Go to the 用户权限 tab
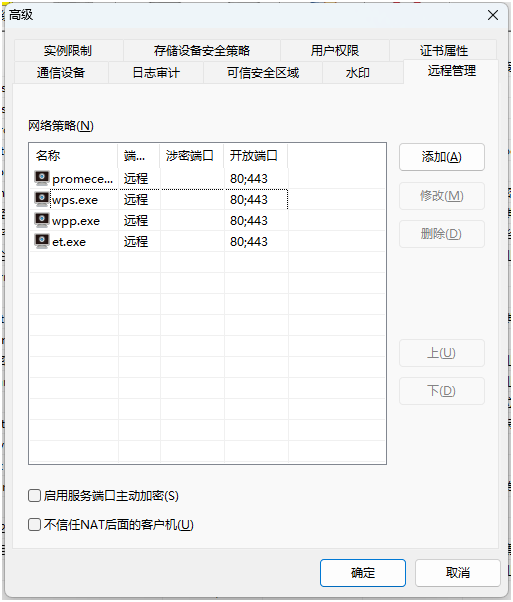 pos(335,50)
